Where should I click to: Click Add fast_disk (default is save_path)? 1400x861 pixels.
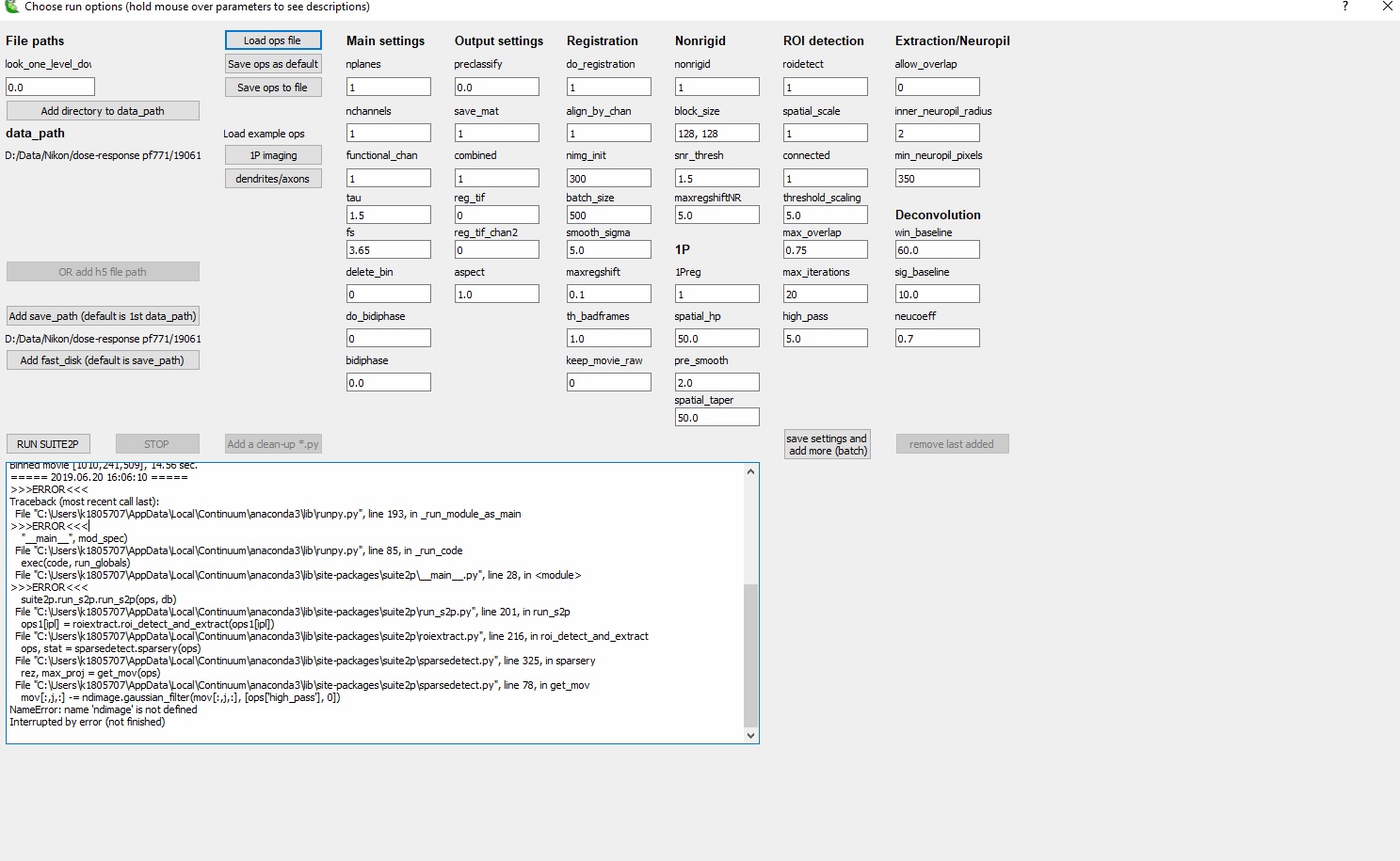click(x=102, y=359)
